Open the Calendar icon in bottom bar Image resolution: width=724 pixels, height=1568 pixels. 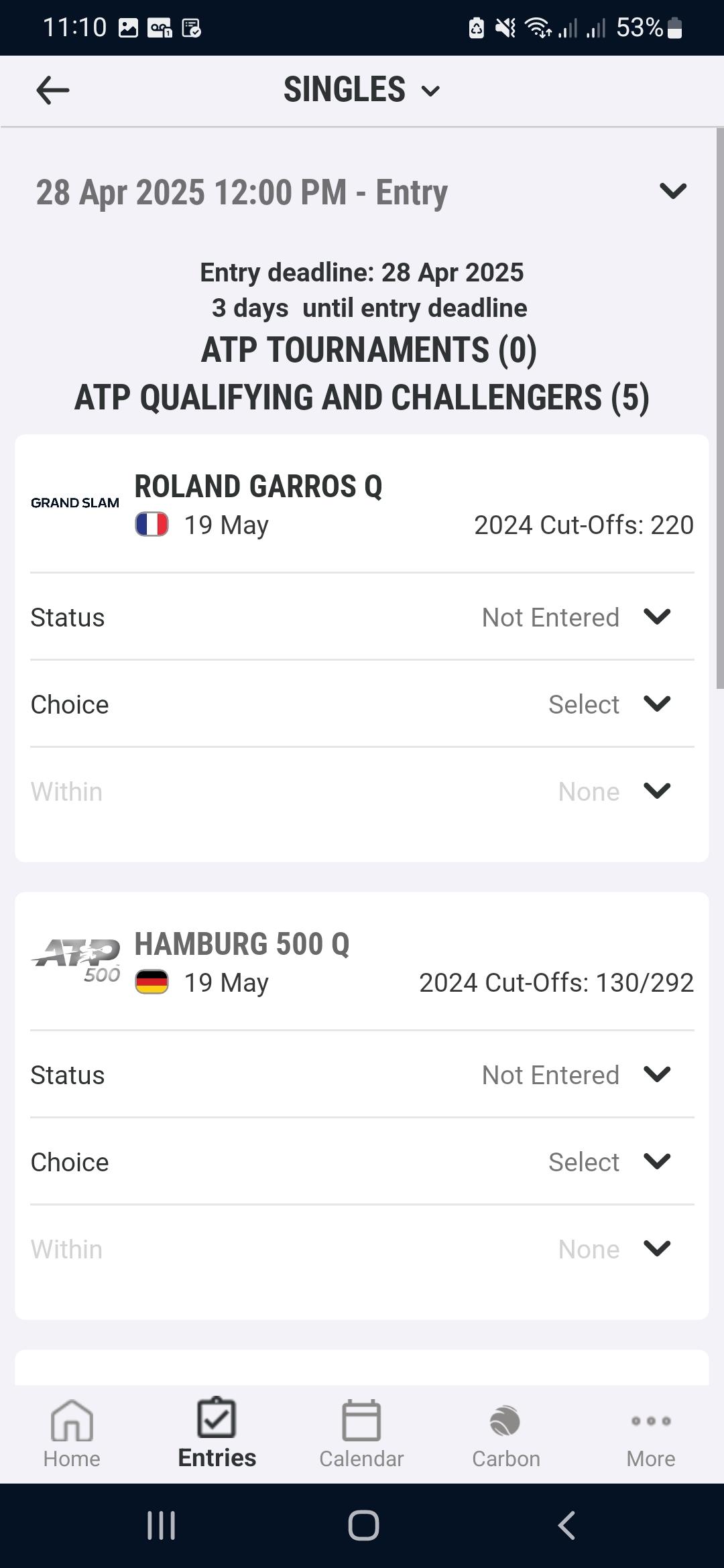coord(361,1421)
